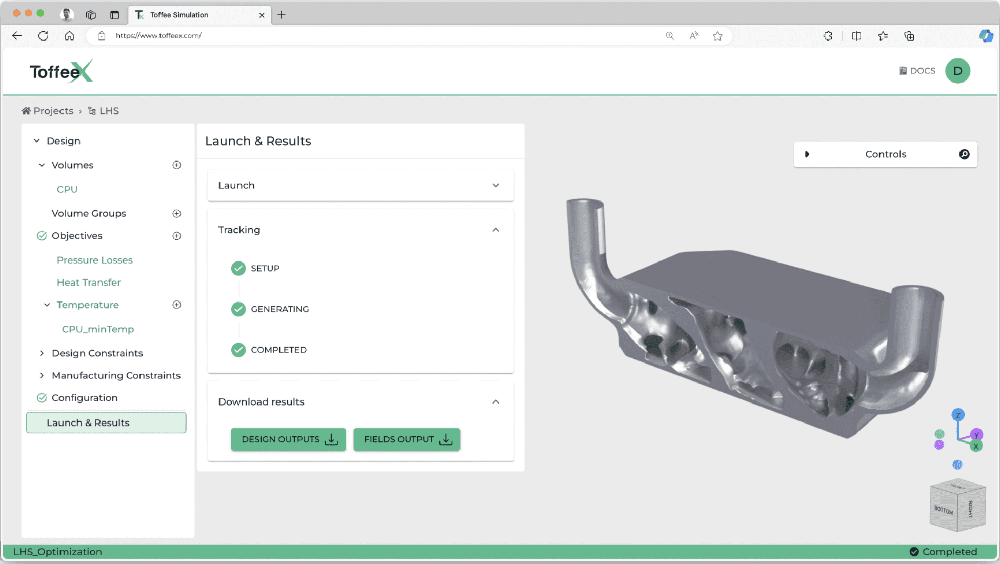Click the add icon next to Volume Groups

pos(177,213)
